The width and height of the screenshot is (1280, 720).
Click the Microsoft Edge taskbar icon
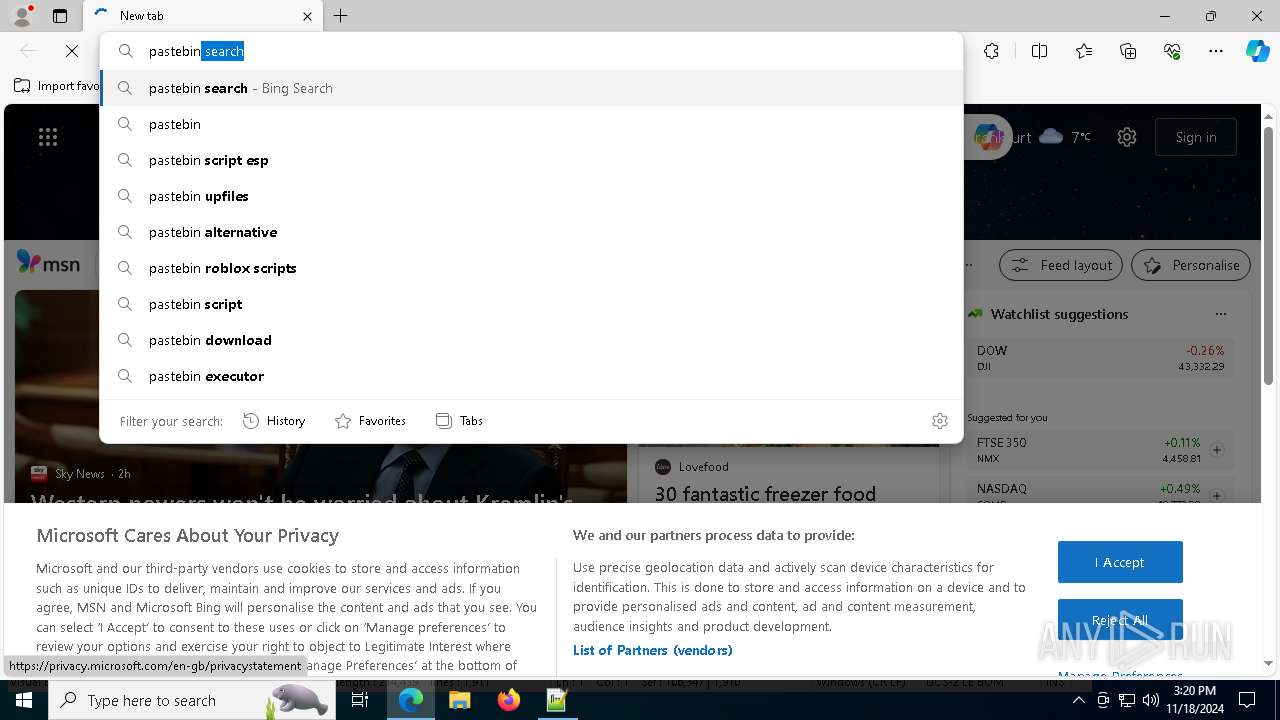[x=411, y=700]
